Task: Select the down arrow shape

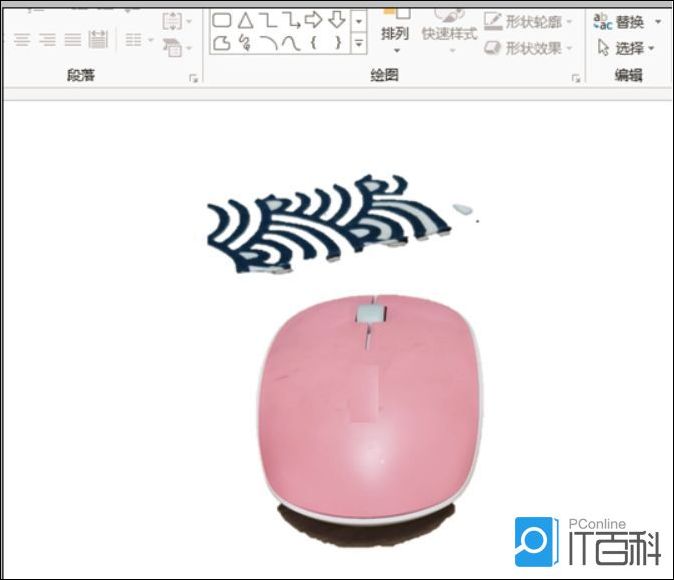Action: (337, 20)
